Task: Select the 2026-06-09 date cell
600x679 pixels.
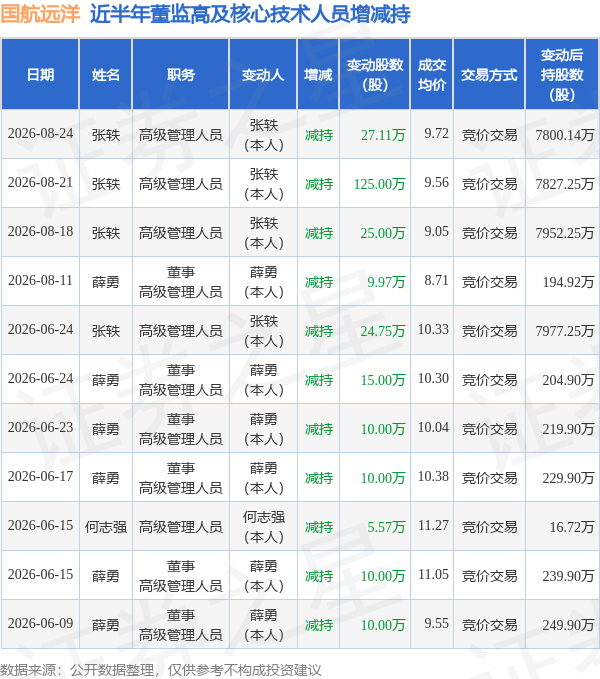Action: click(x=40, y=624)
